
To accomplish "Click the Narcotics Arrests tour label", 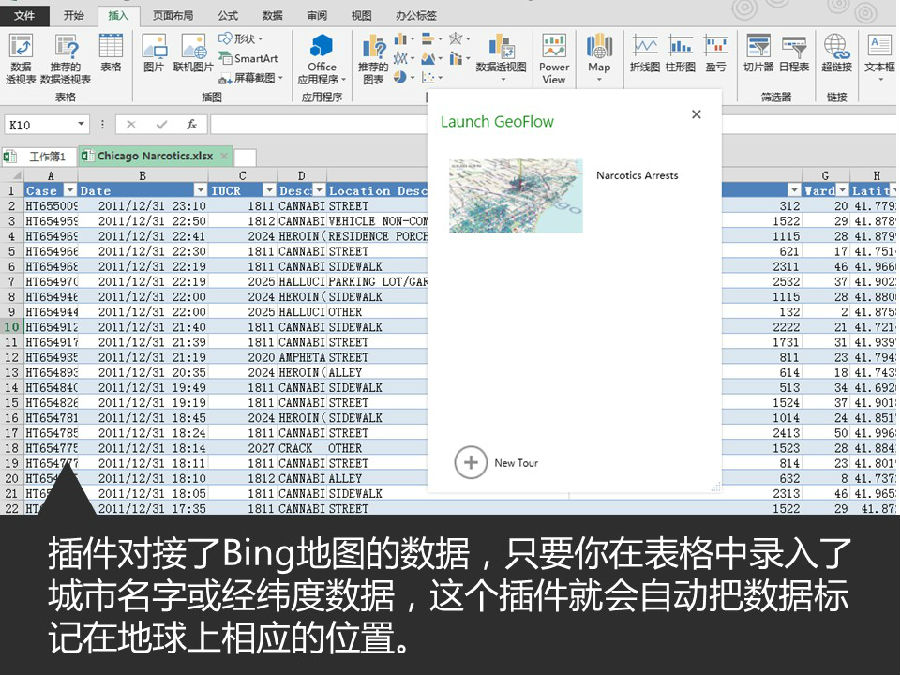I will (637, 176).
